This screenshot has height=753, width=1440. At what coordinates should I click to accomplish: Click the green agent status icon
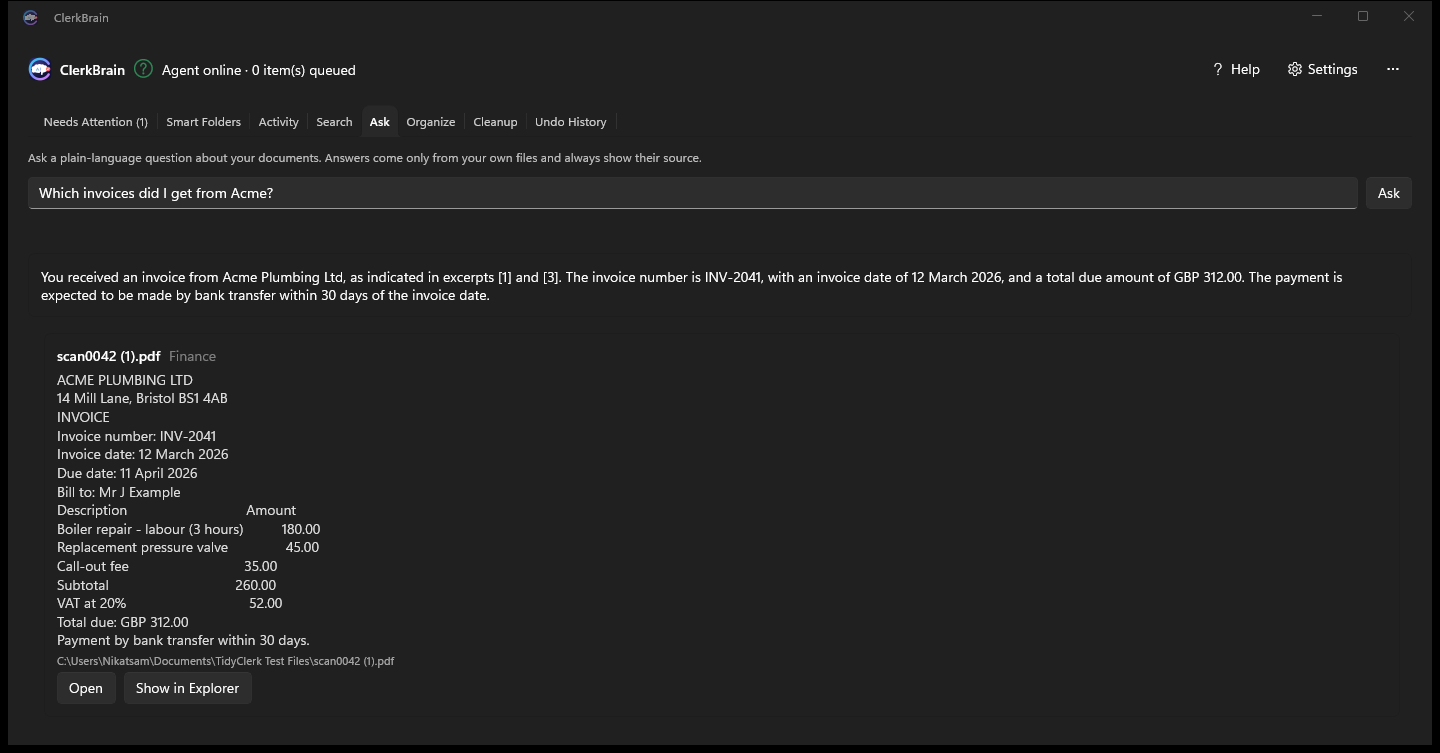point(143,69)
